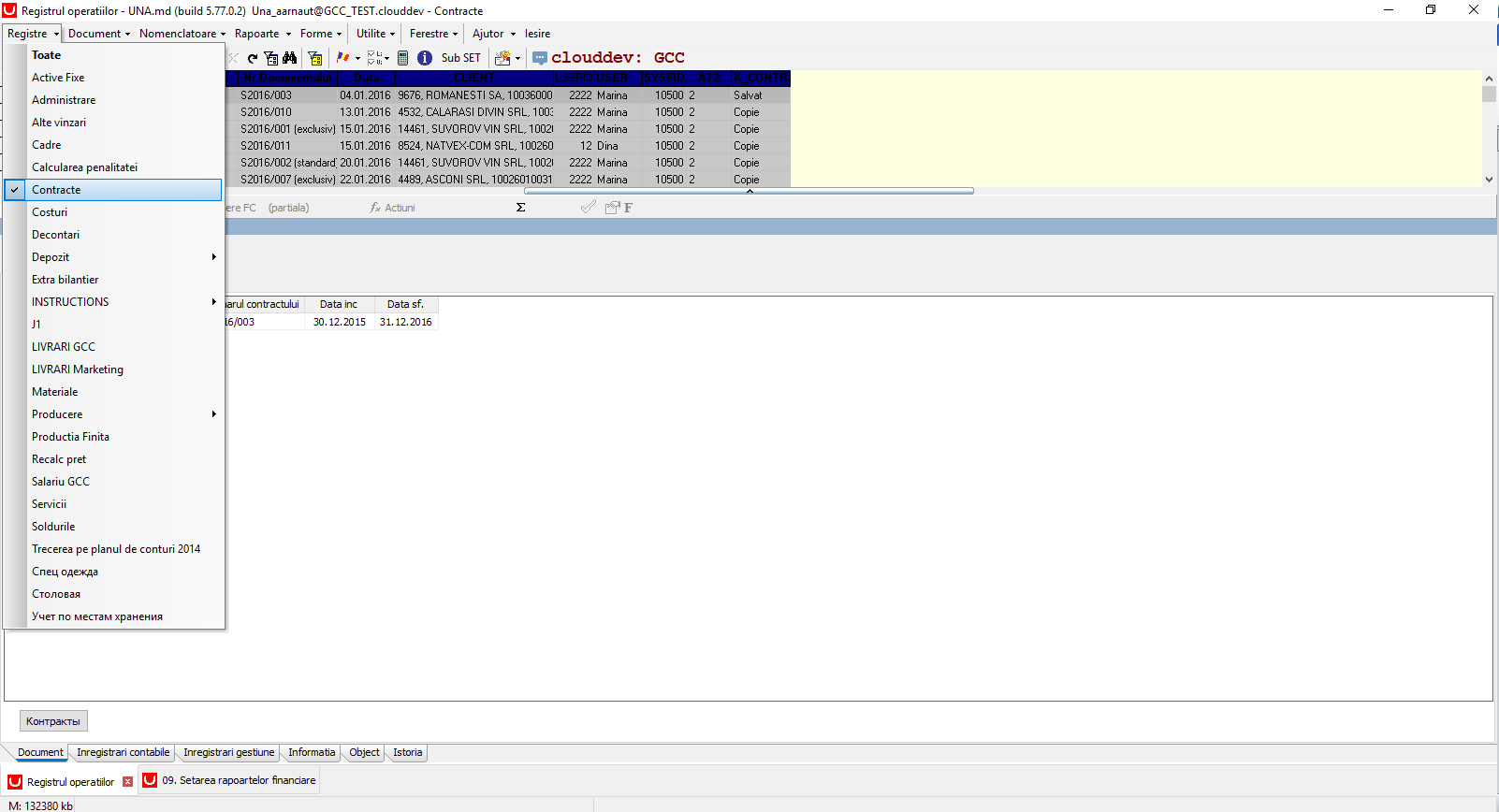This screenshot has width=1499, height=812.
Task: Click the 31.12.2016 end date cell
Action: click(x=406, y=322)
